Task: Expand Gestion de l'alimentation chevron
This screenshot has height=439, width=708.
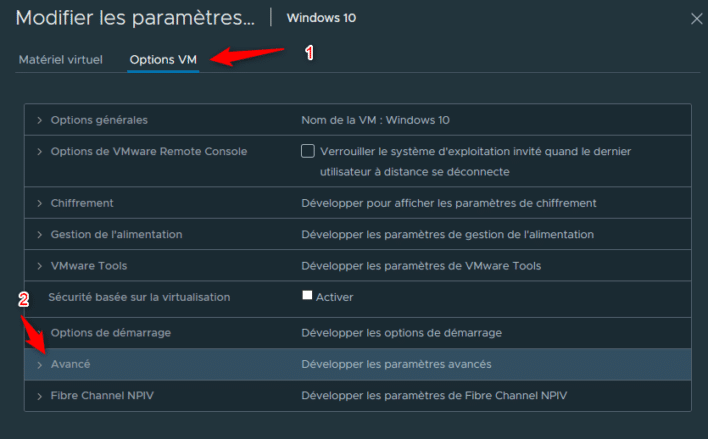Action: [40, 234]
